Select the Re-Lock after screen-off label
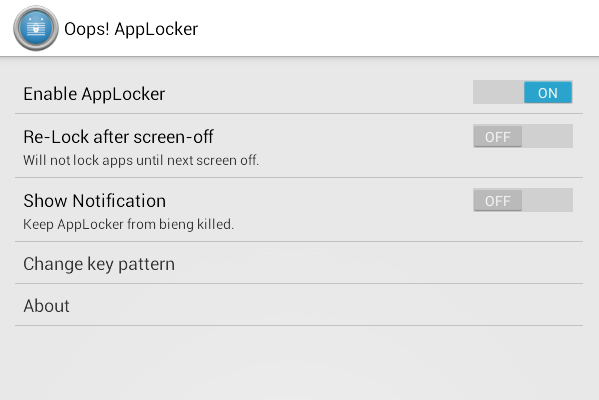This screenshot has height=400, width=599. [118, 137]
